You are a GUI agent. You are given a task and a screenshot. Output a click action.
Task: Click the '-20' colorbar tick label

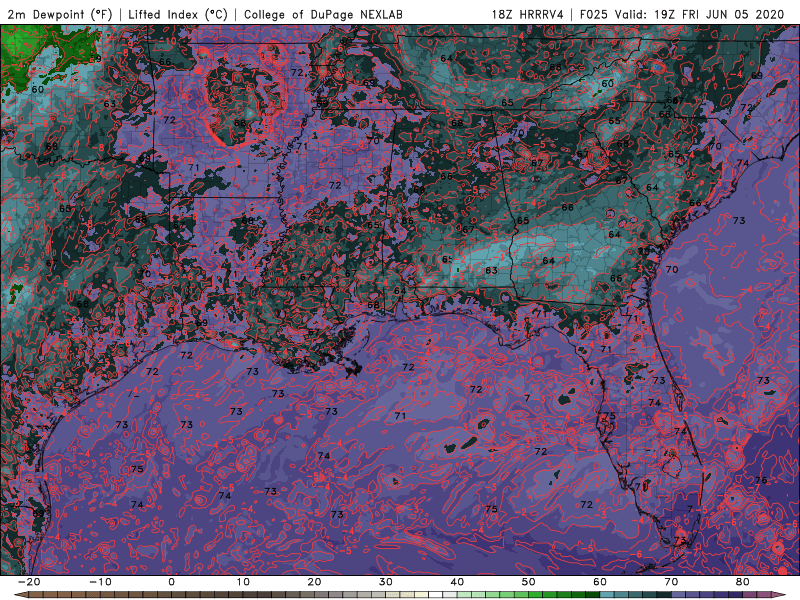pos(29,582)
